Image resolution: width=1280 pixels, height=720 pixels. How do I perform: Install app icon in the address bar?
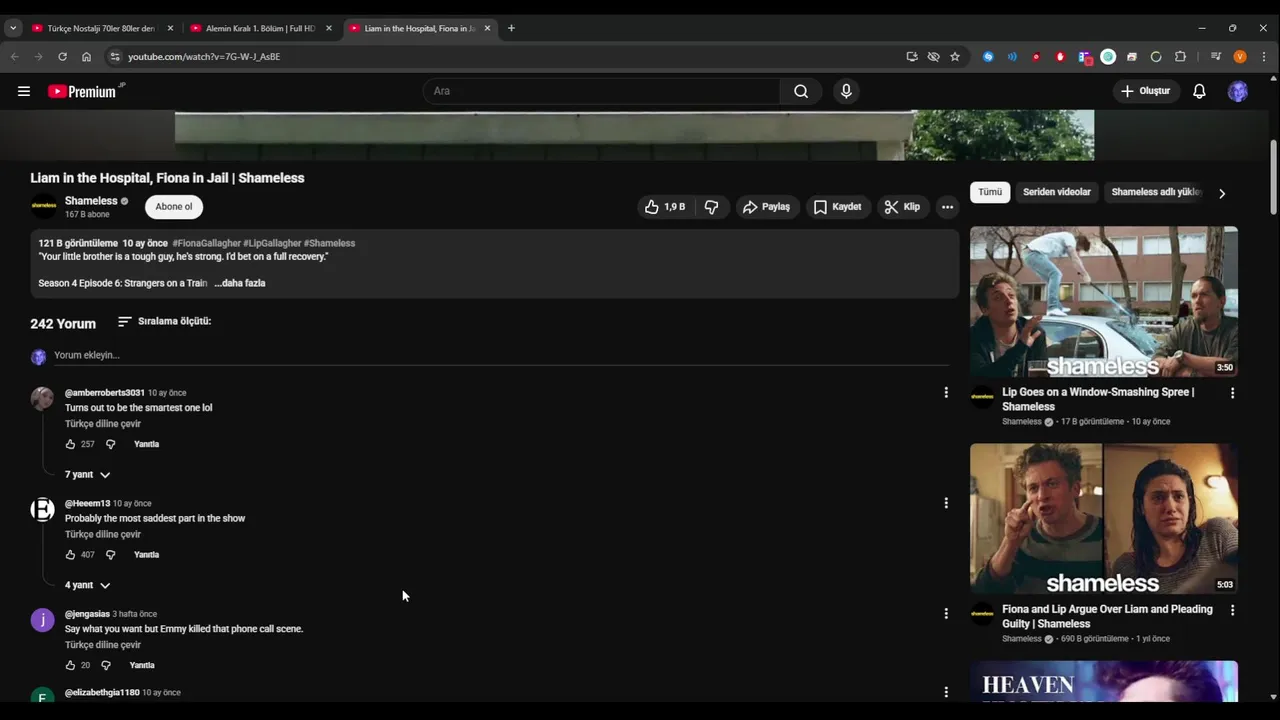(x=912, y=57)
